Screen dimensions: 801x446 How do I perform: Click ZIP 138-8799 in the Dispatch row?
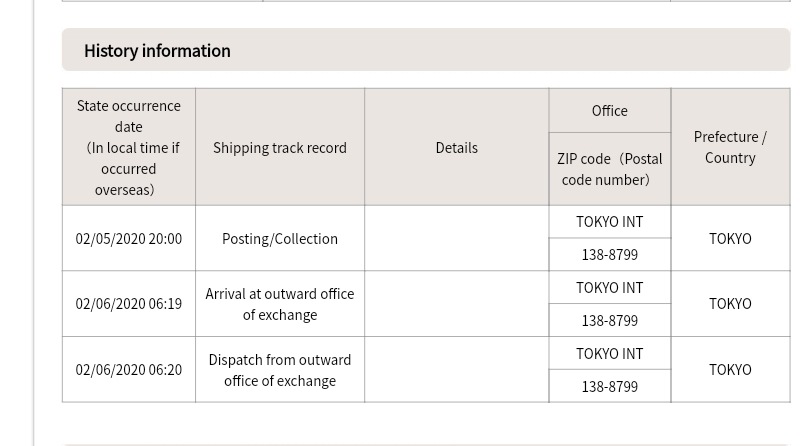(x=610, y=387)
